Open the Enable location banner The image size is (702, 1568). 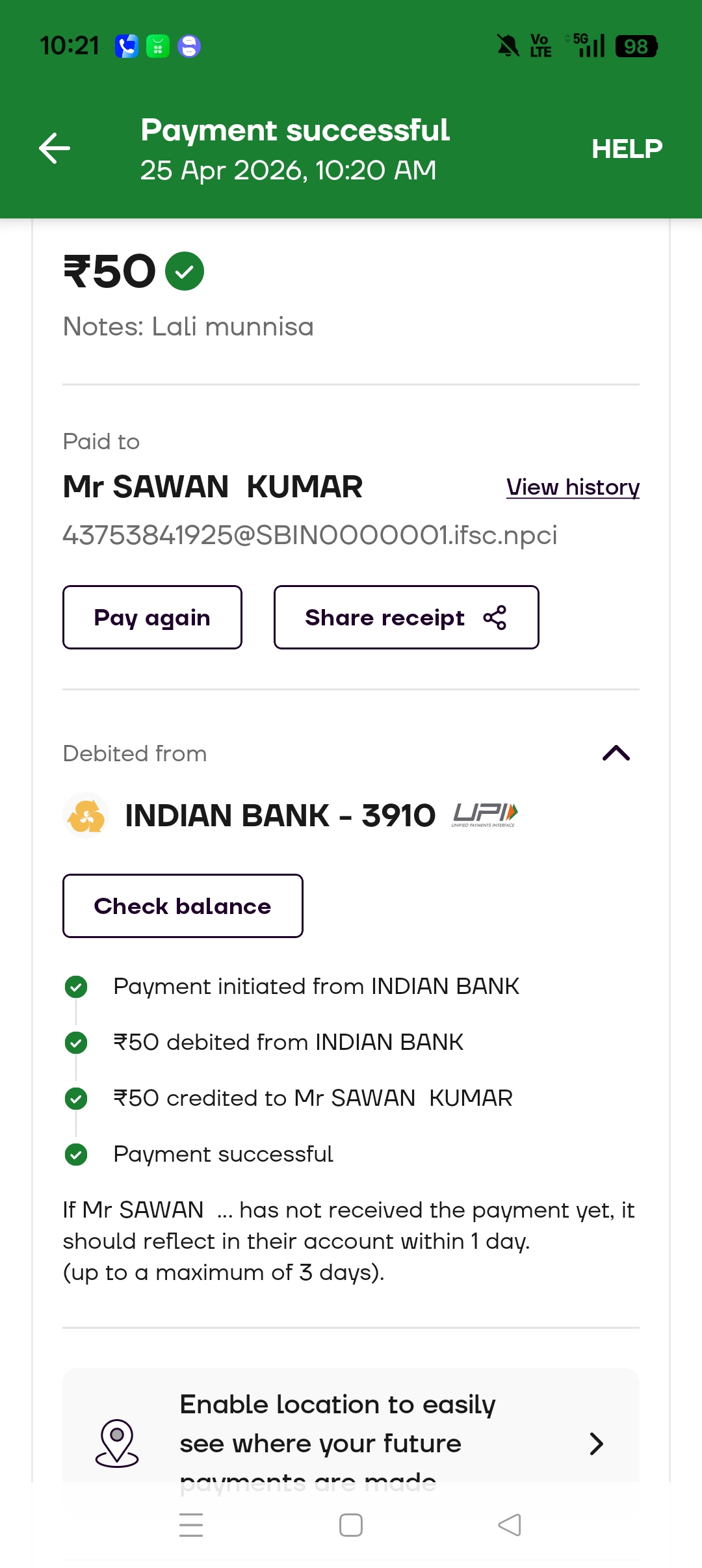click(351, 1430)
